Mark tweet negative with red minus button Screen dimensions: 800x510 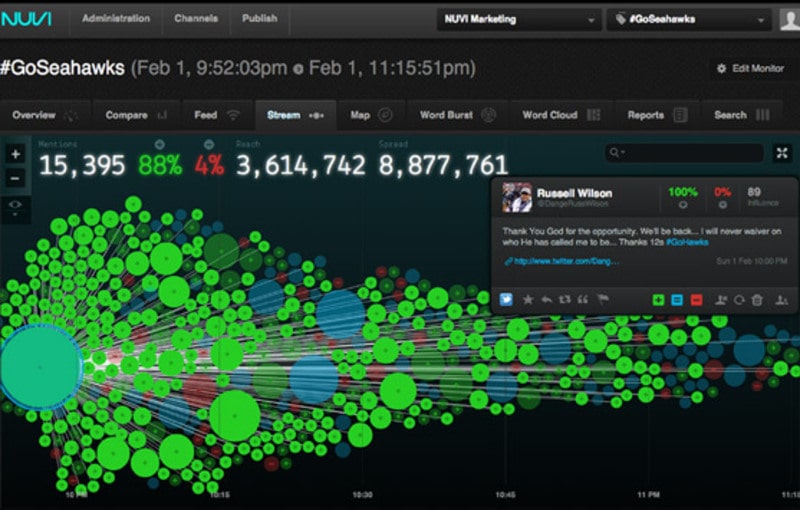tap(696, 300)
